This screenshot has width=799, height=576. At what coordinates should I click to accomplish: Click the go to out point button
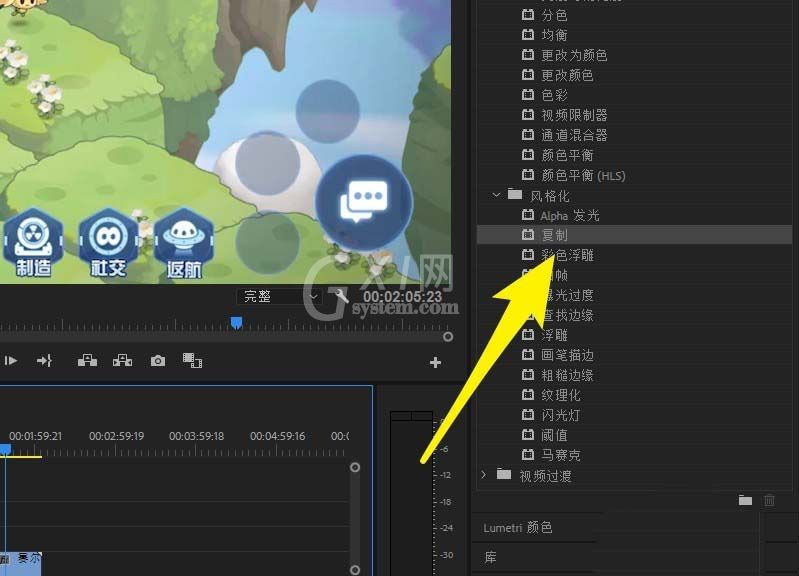click(44, 361)
